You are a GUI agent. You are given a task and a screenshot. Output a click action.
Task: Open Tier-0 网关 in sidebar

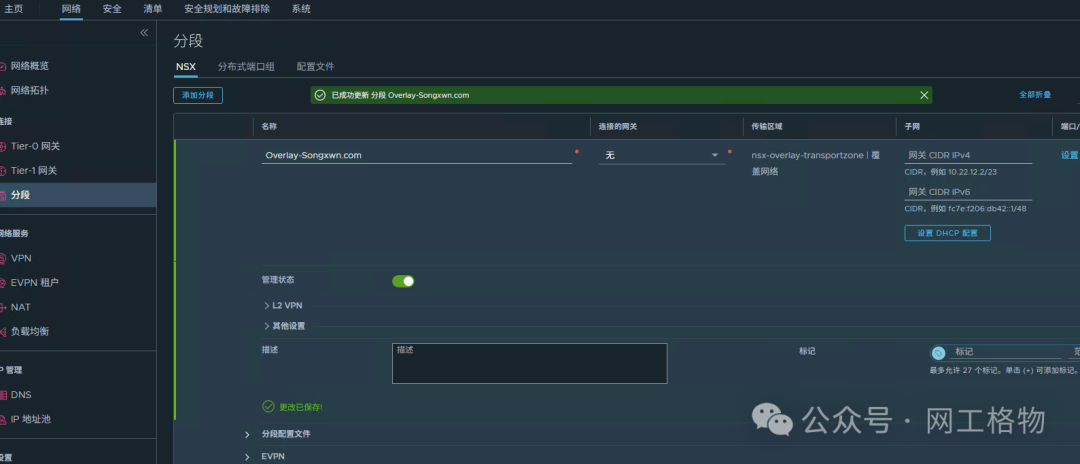tap(35, 146)
